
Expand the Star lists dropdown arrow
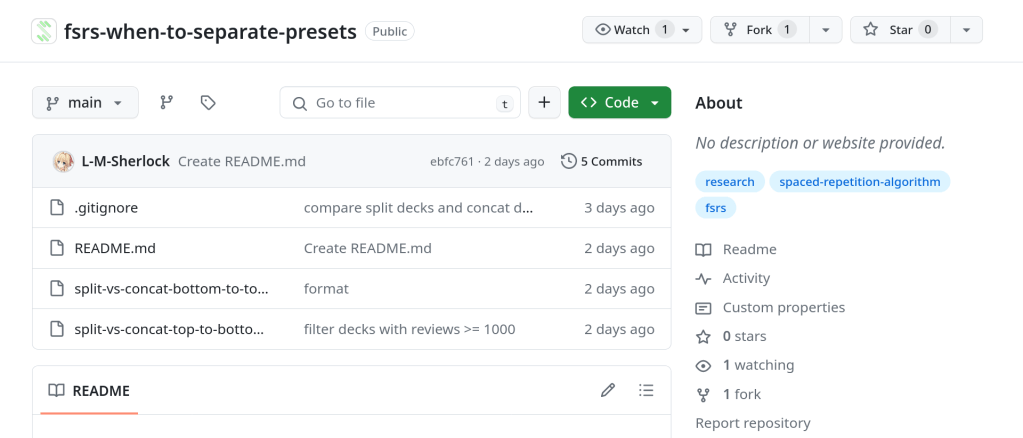966,30
